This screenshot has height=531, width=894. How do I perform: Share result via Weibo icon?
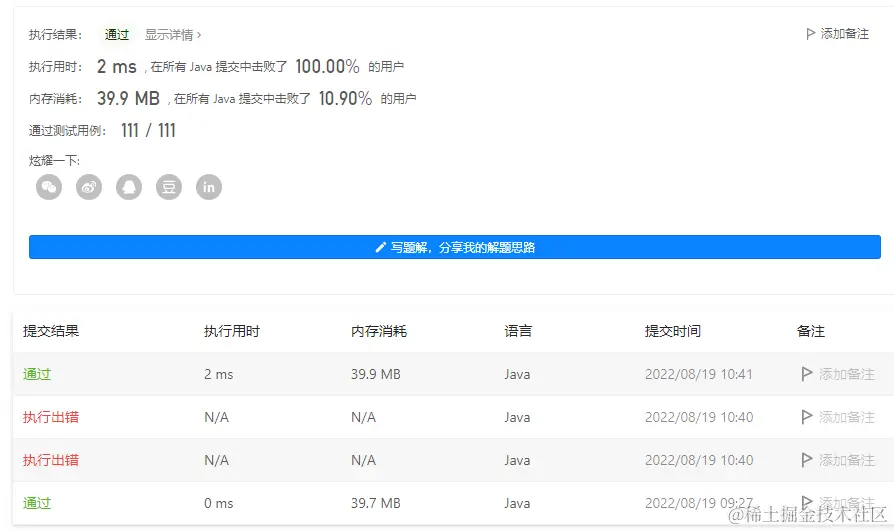pyautogui.click(x=89, y=187)
